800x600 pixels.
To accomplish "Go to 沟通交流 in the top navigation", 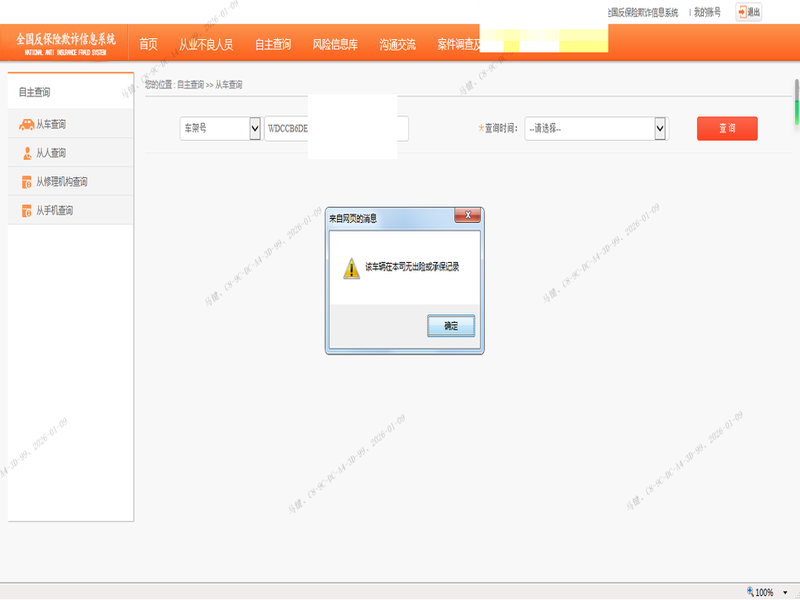I will point(397,44).
